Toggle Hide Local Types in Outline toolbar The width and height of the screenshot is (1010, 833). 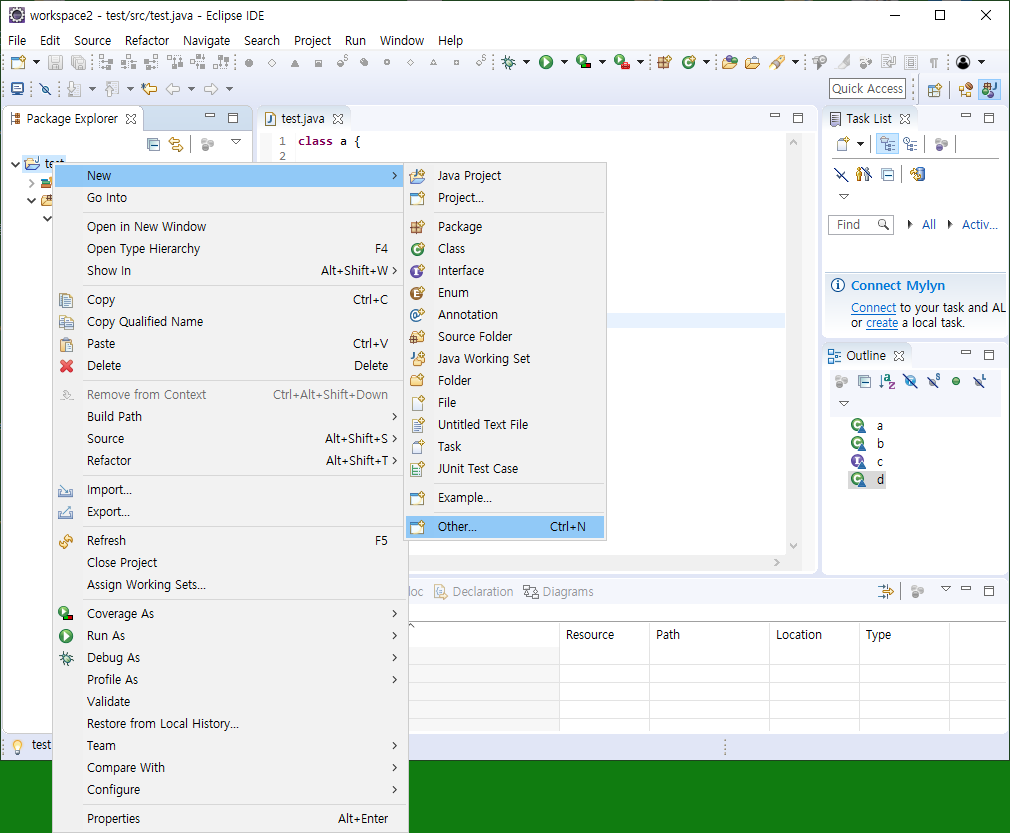tap(980, 381)
